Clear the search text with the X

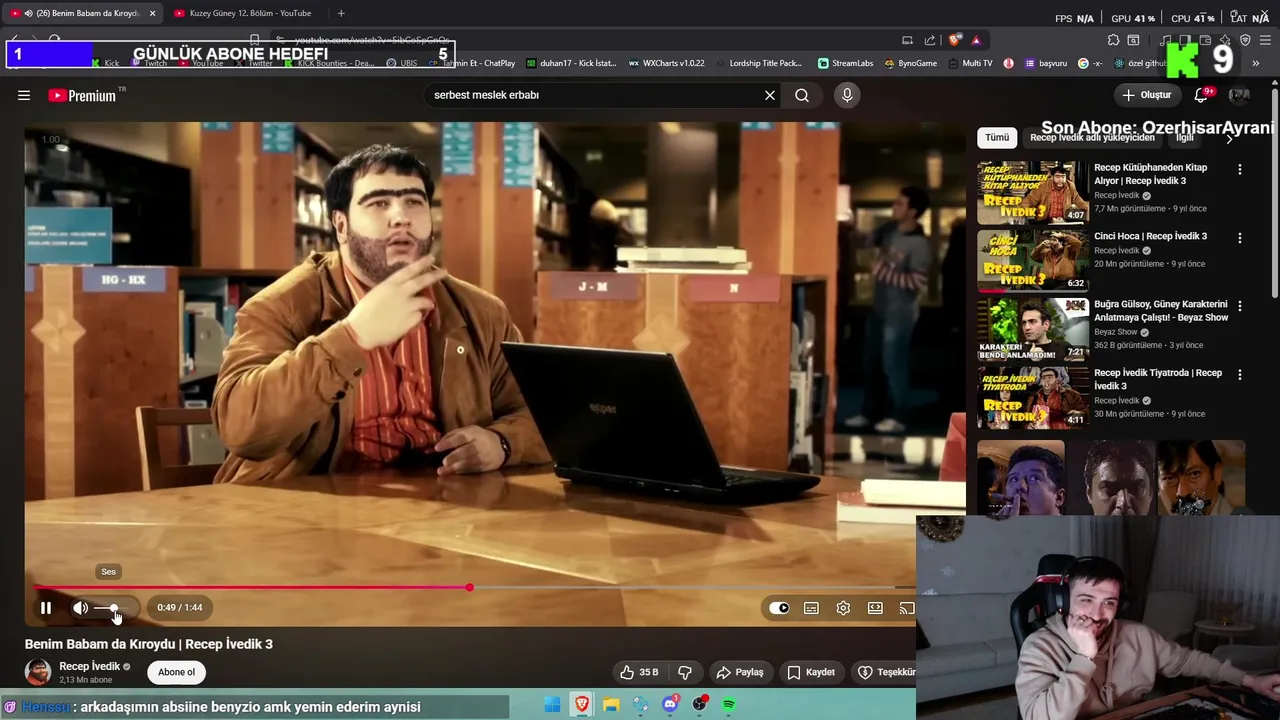(x=770, y=95)
